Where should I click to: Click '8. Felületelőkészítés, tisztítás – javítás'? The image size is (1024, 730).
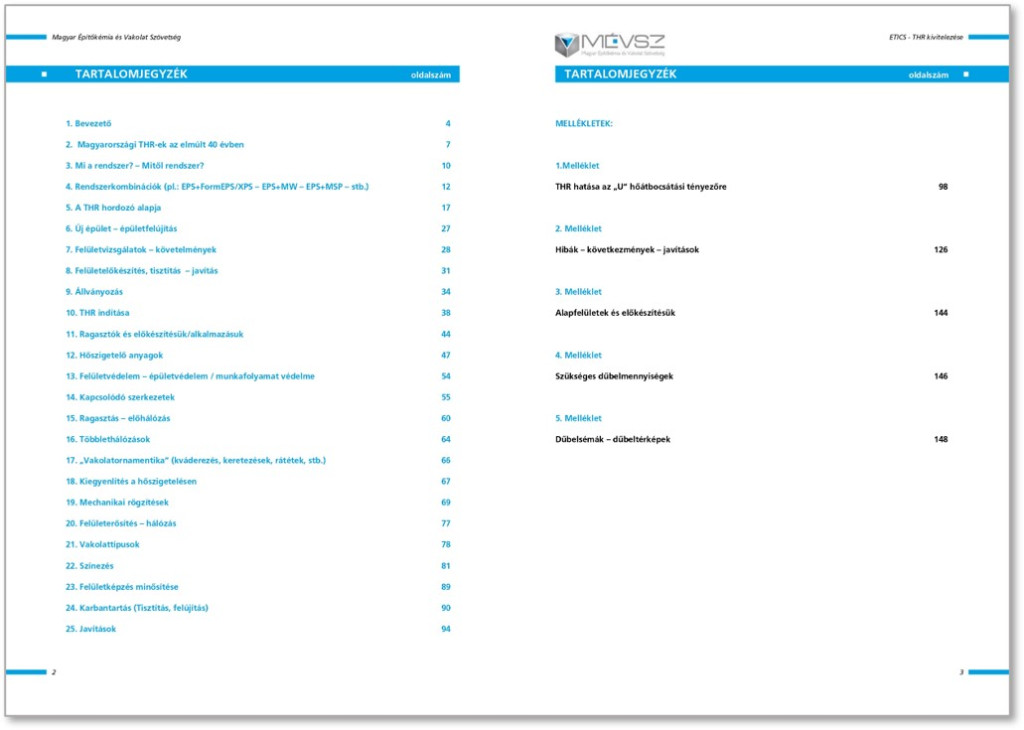click(x=142, y=270)
